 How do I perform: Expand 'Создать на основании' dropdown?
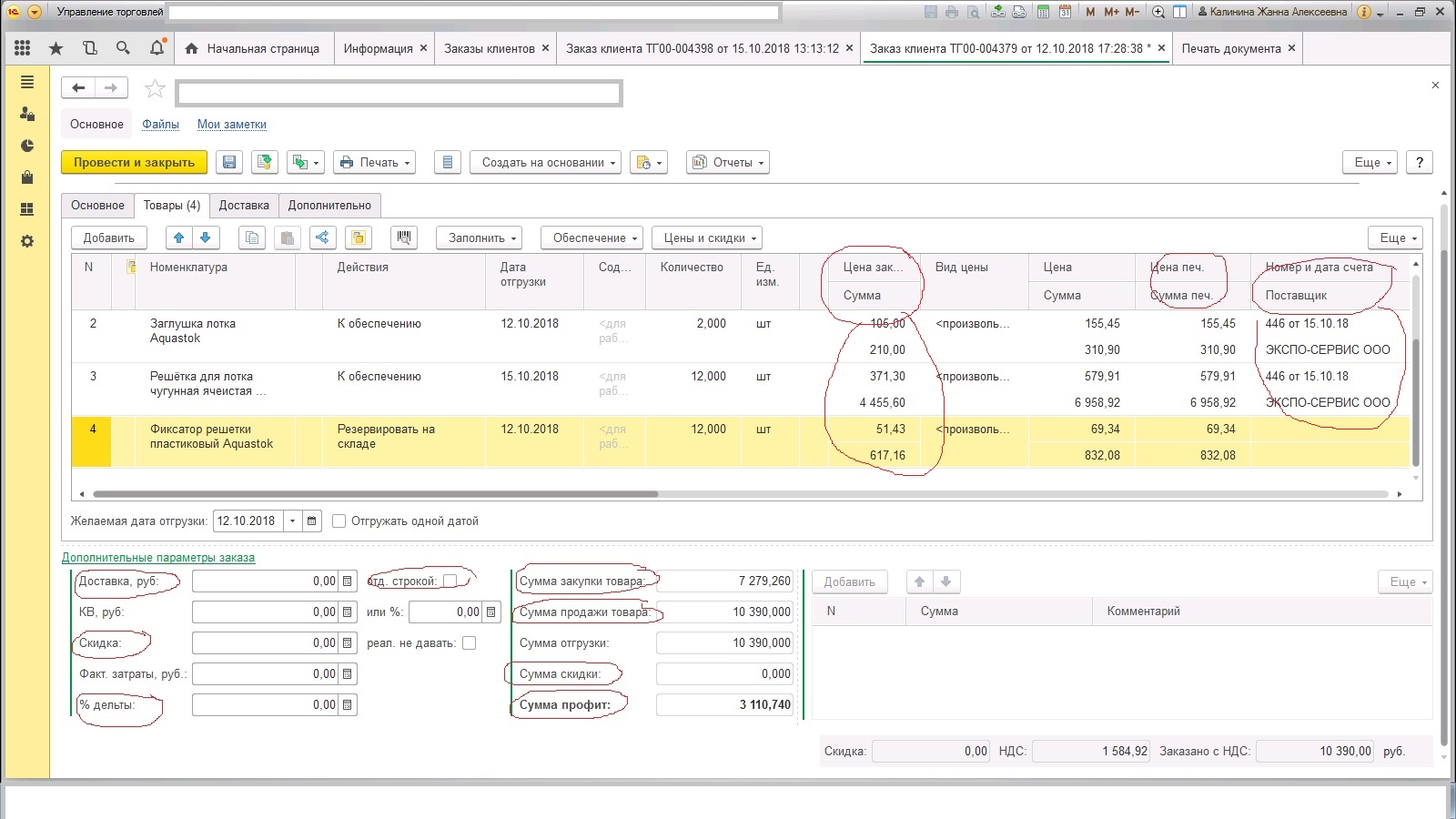coord(544,162)
